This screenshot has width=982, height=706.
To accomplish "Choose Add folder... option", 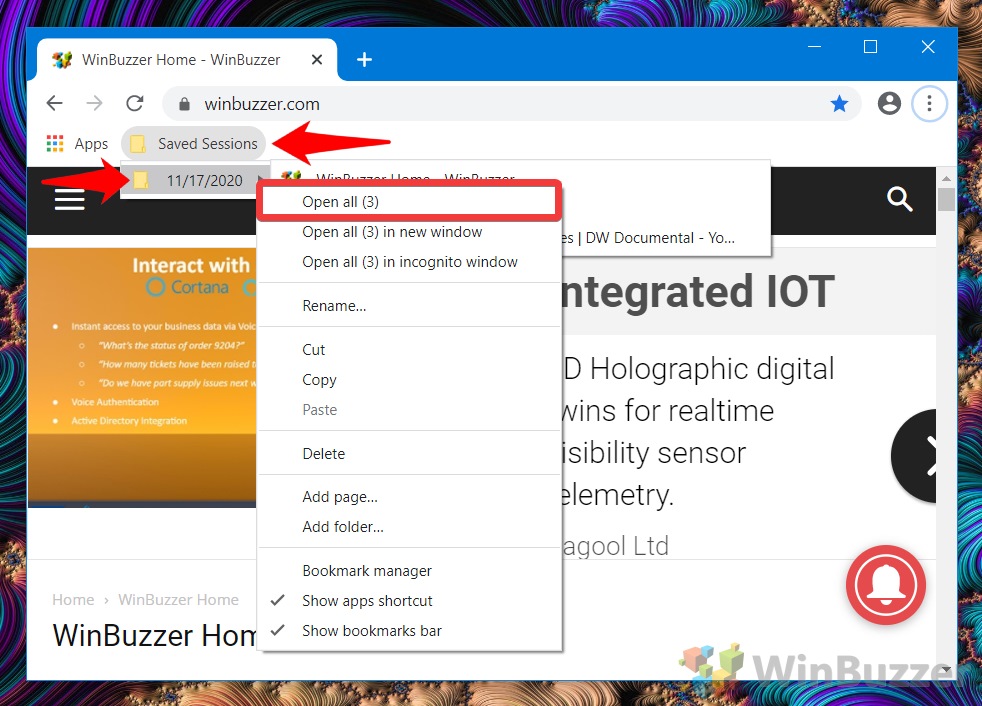I will point(408,527).
